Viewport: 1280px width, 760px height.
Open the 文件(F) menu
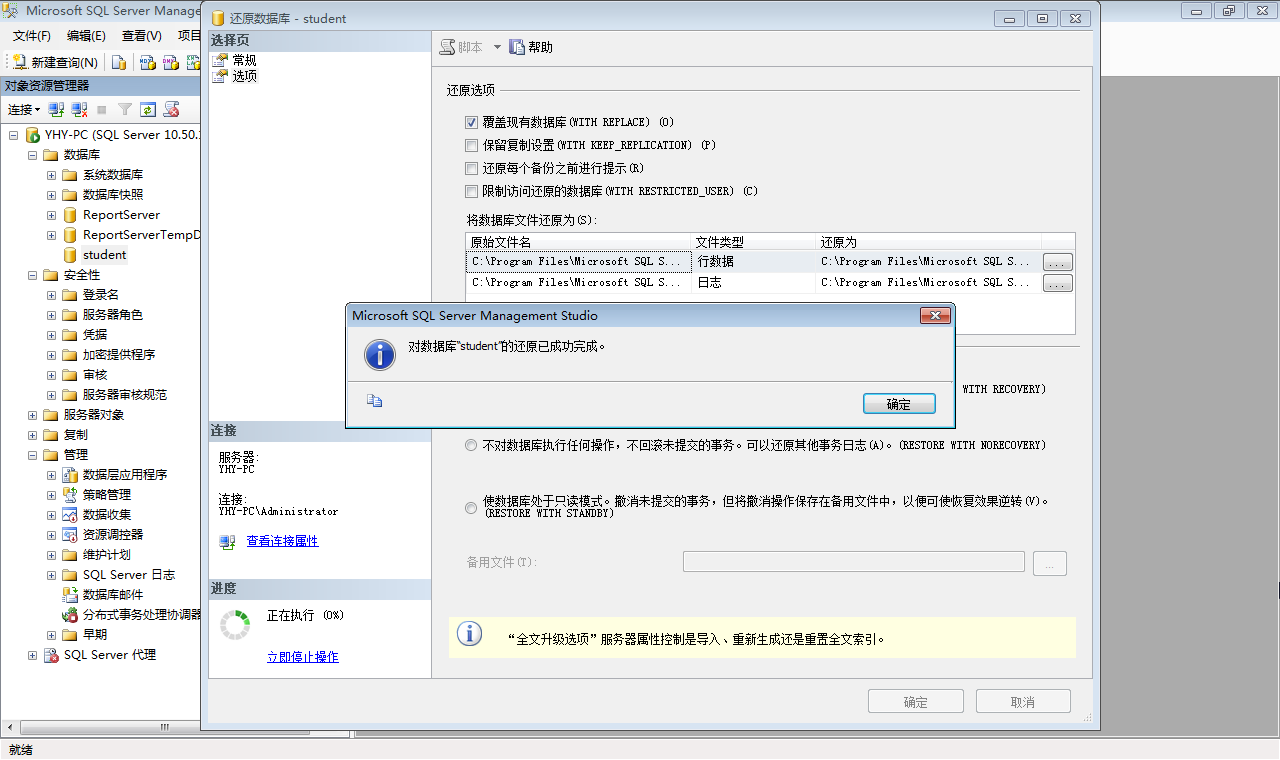point(32,35)
